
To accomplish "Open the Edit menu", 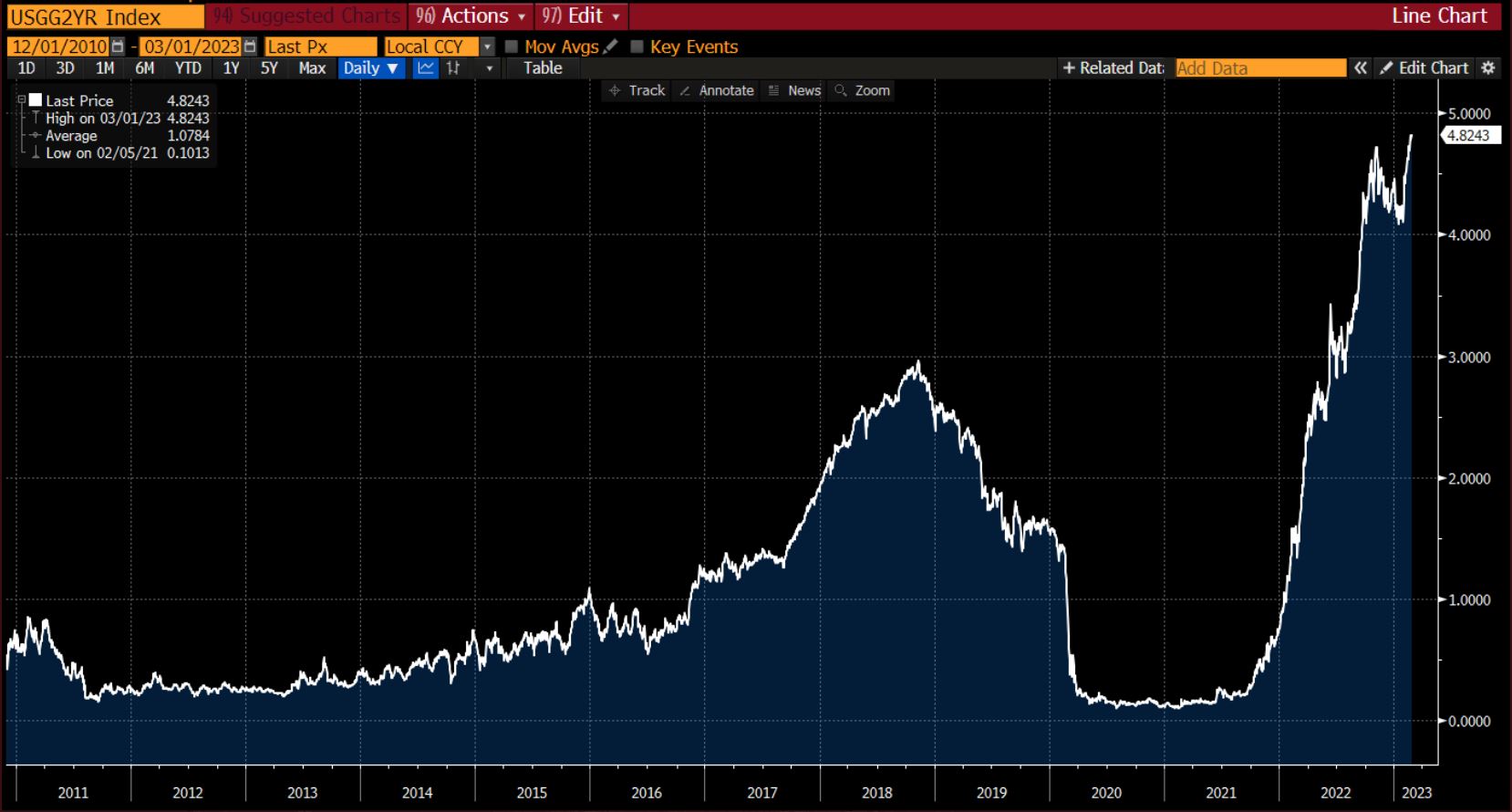I will point(581,16).
